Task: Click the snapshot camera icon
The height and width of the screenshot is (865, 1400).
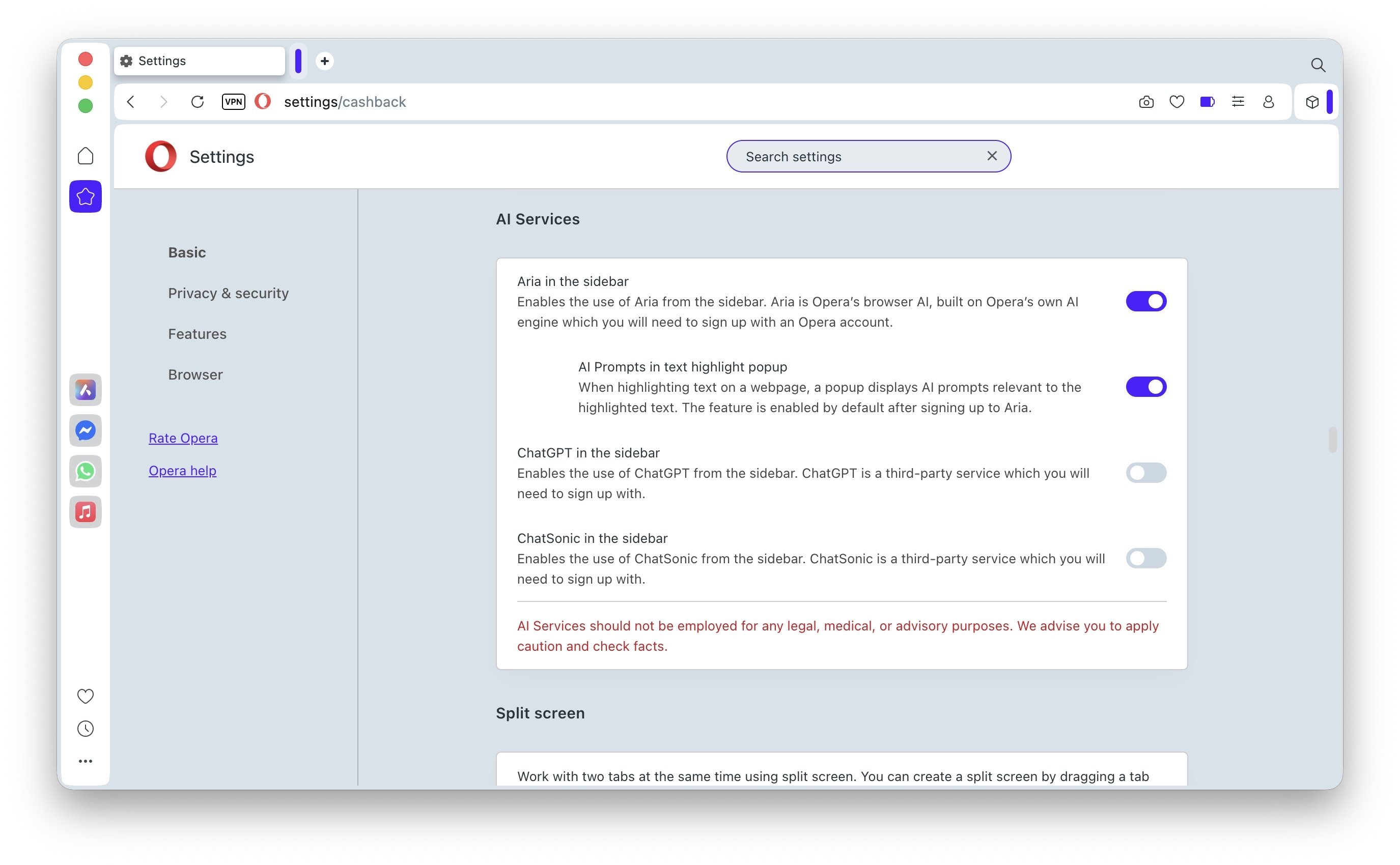Action: click(1146, 102)
